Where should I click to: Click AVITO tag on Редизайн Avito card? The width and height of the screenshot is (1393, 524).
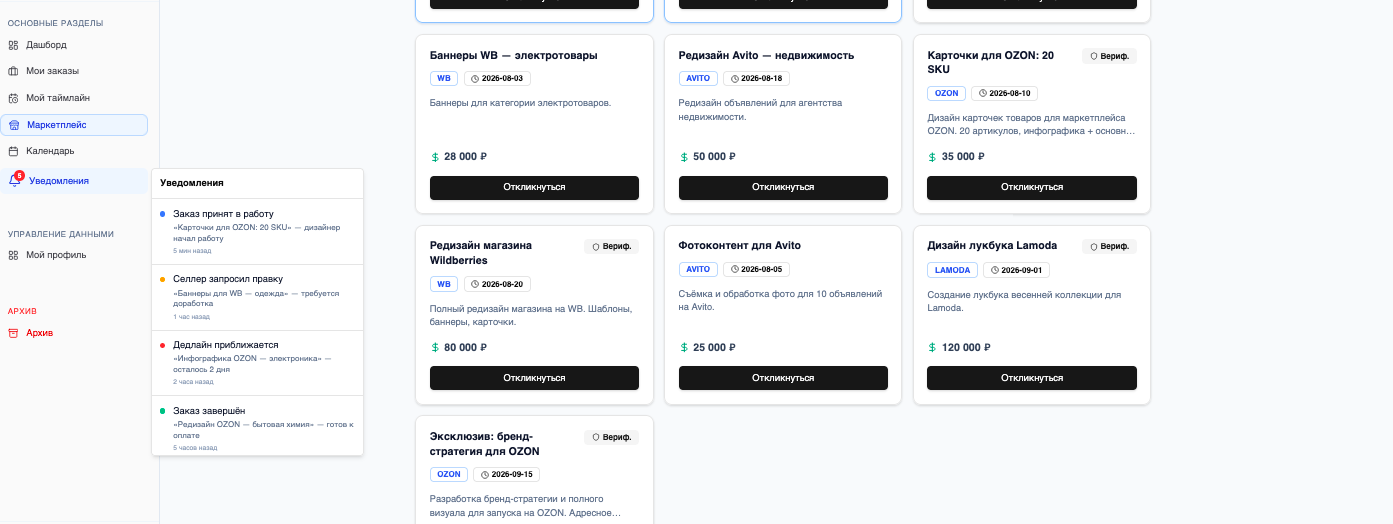click(x=698, y=78)
